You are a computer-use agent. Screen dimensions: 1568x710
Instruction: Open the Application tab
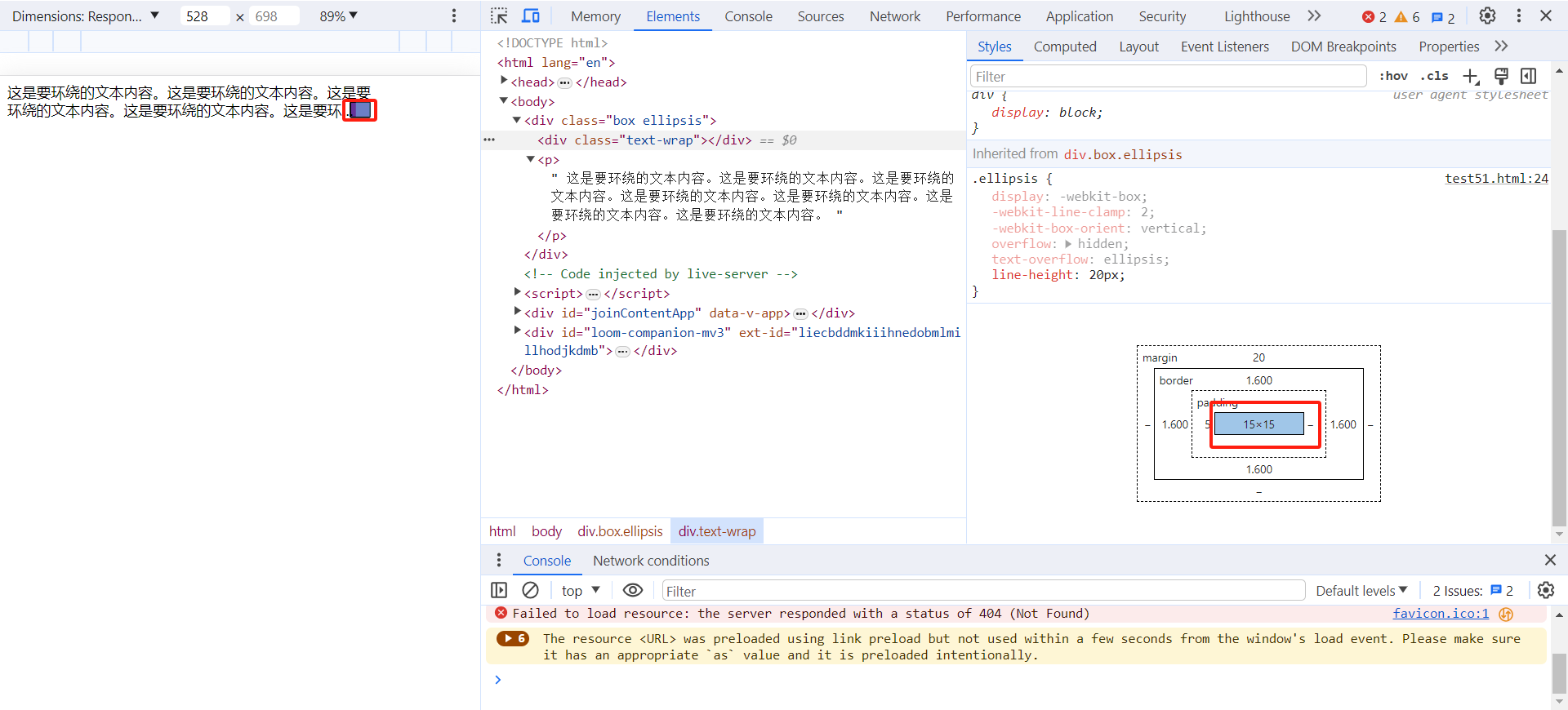(1079, 16)
